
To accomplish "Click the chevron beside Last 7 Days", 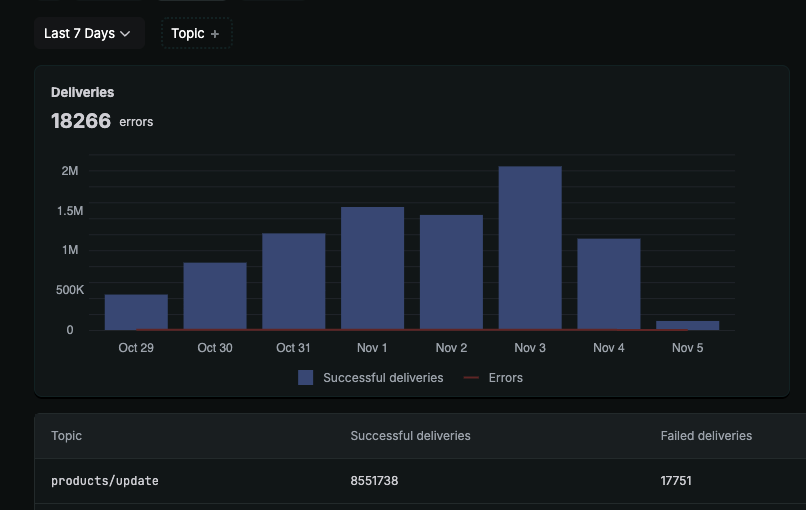I will (x=125, y=34).
